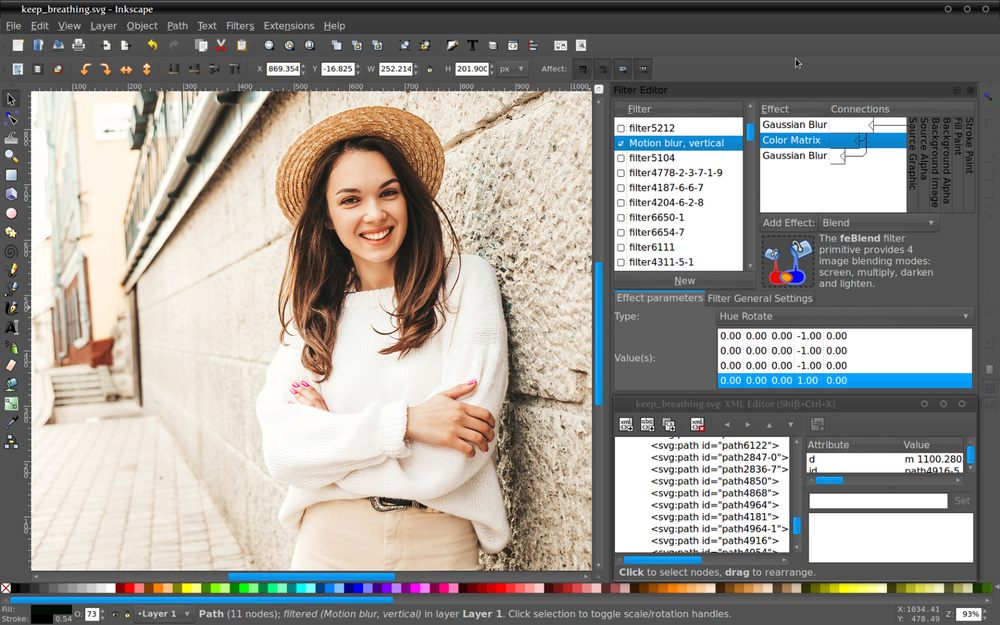Open the Type Hue Rotate dropdown
This screenshot has width=1000, height=625.
[843, 317]
